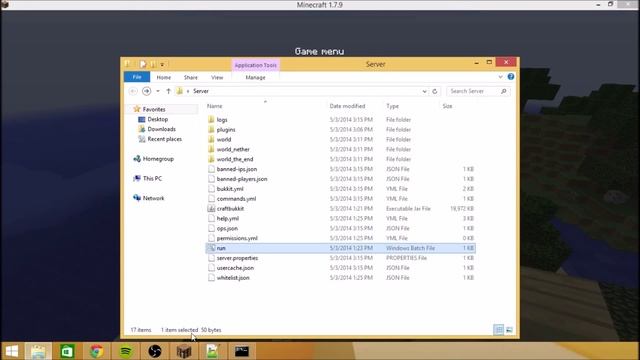Select help.yml file

[x=228, y=218]
